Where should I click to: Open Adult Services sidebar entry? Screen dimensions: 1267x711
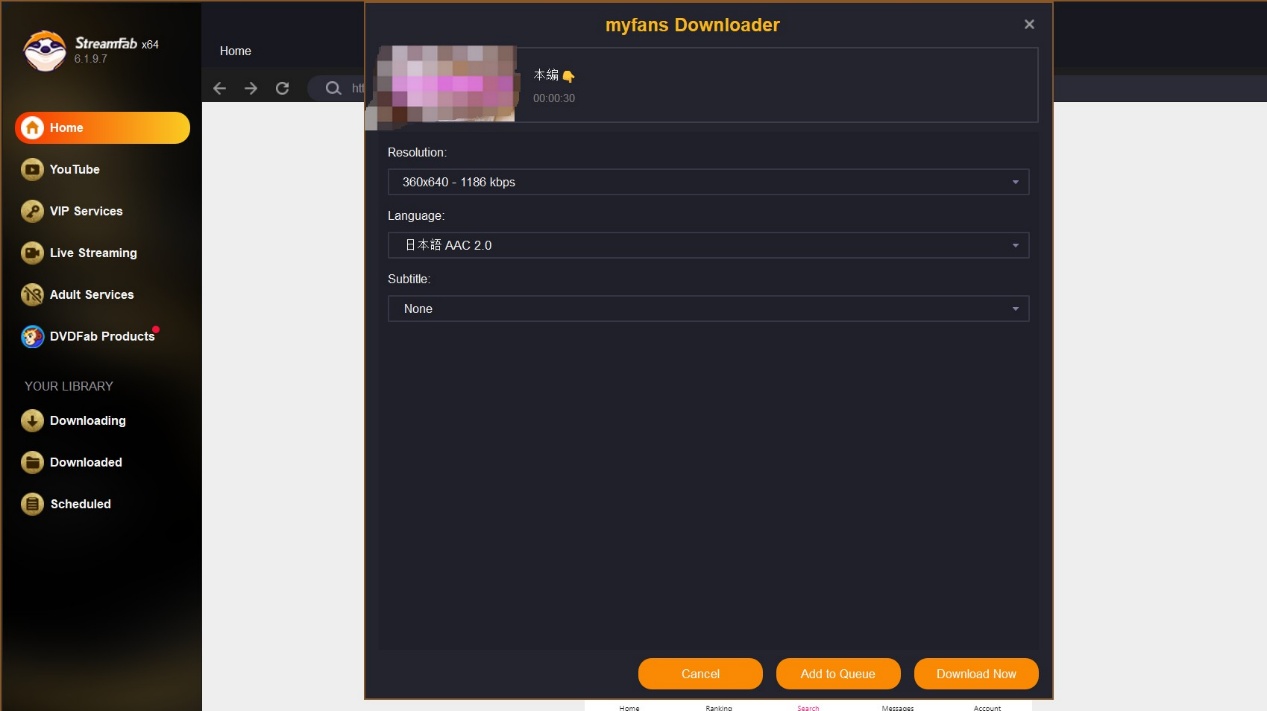(x=78, y=295)
